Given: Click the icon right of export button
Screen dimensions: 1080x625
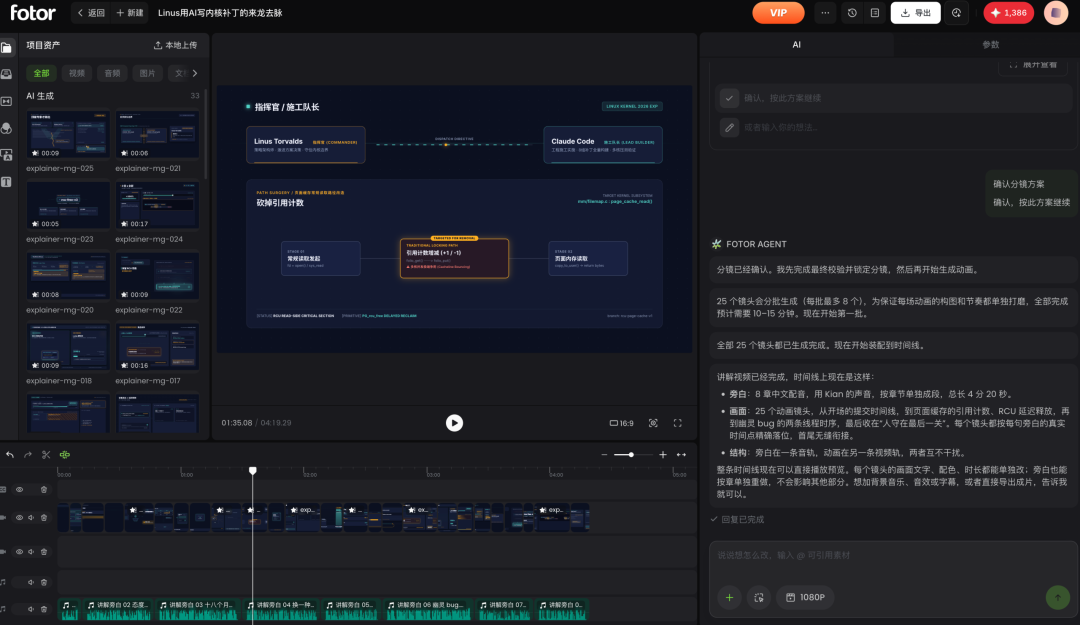Looking at the screenshot, I should click(957, 13).
